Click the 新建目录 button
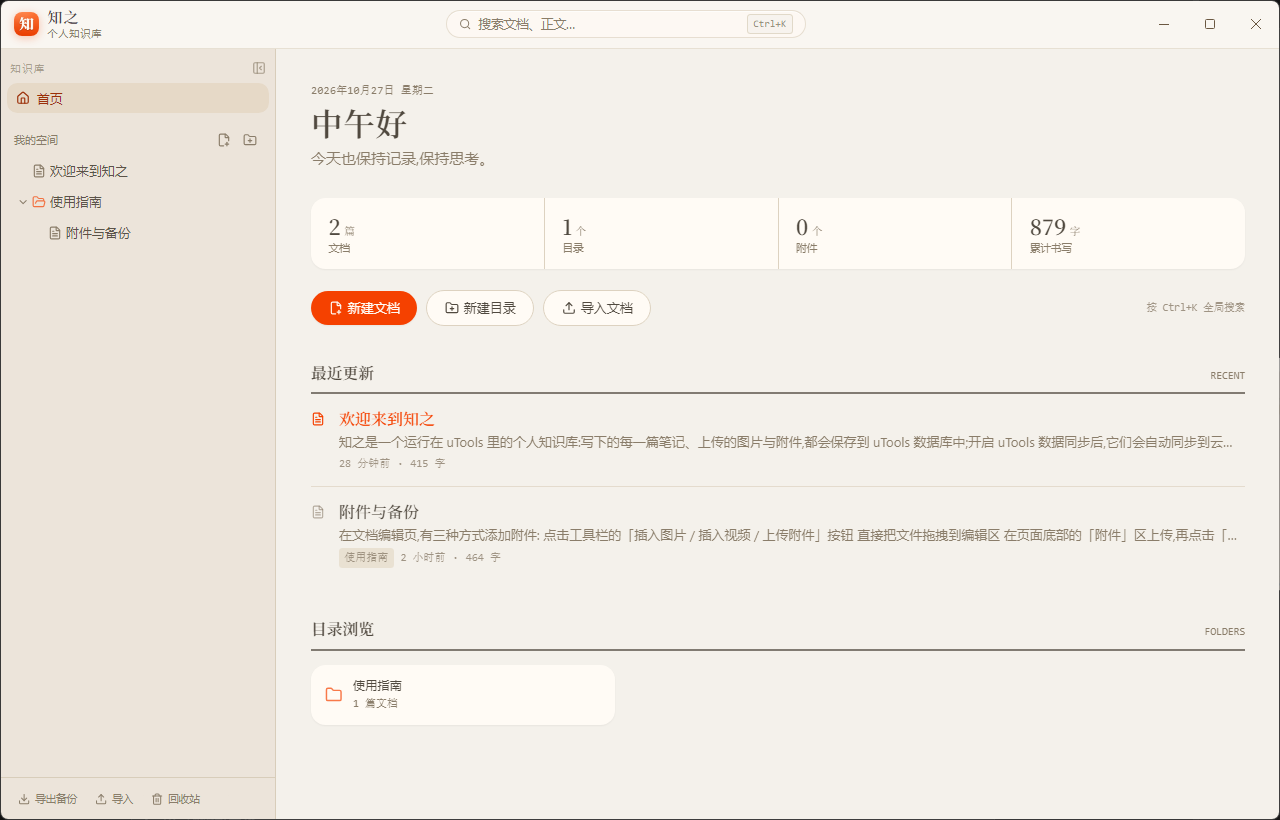Viewport: 1280px width, 820px height. pyautogui.click(x=480, y=308)
